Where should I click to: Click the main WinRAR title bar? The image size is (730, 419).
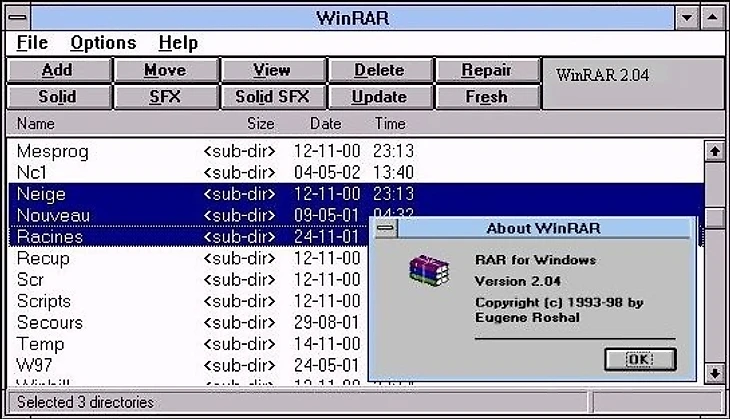coord(352,18)
